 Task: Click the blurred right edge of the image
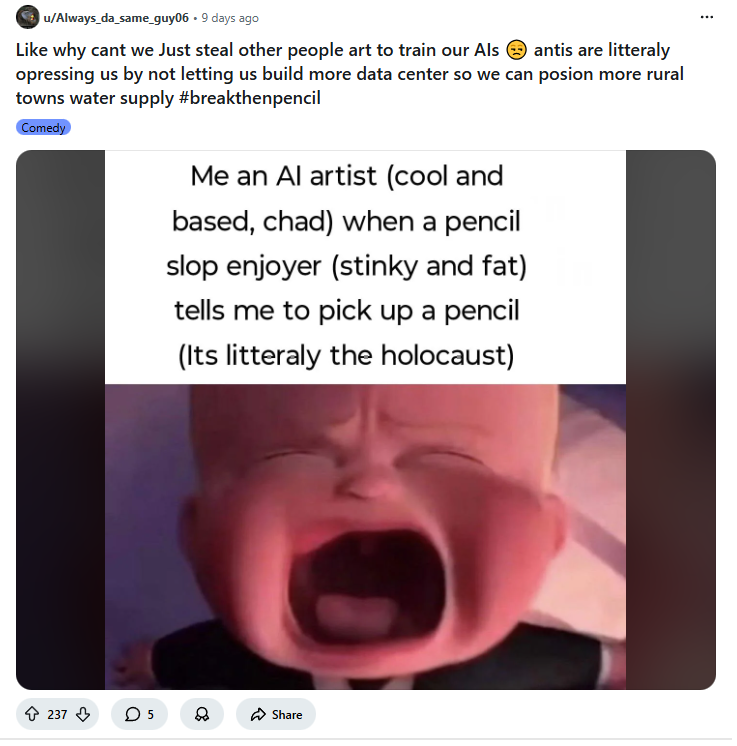(x=670, y=420)
